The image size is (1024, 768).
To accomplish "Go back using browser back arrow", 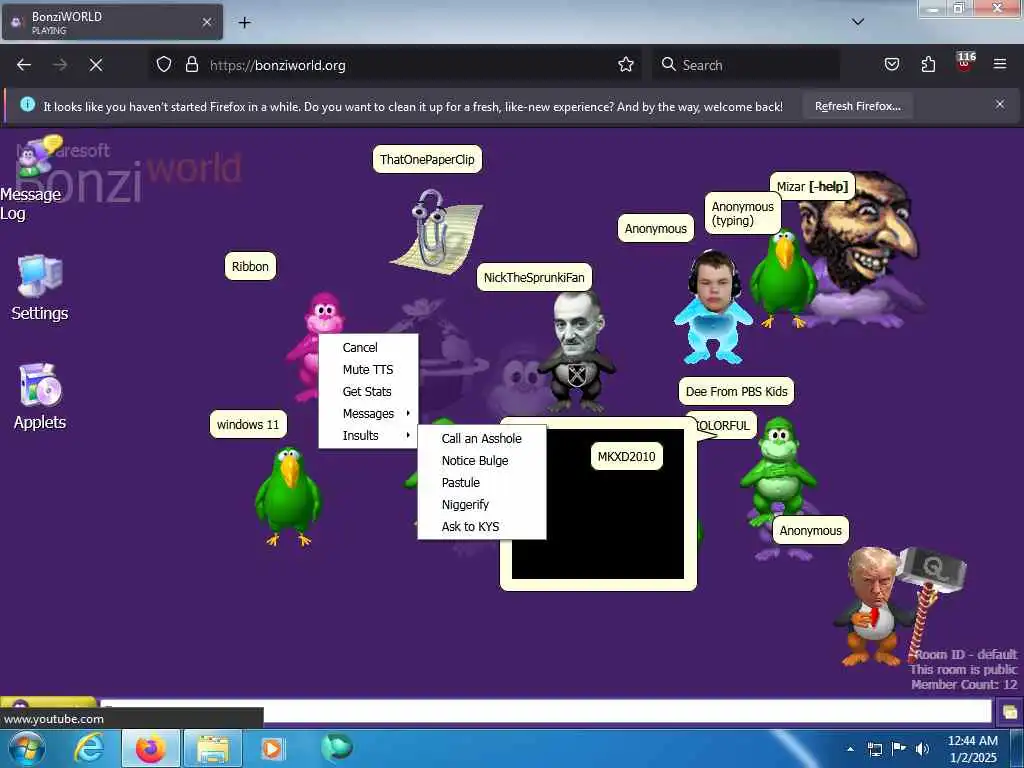I will point(24,65).
